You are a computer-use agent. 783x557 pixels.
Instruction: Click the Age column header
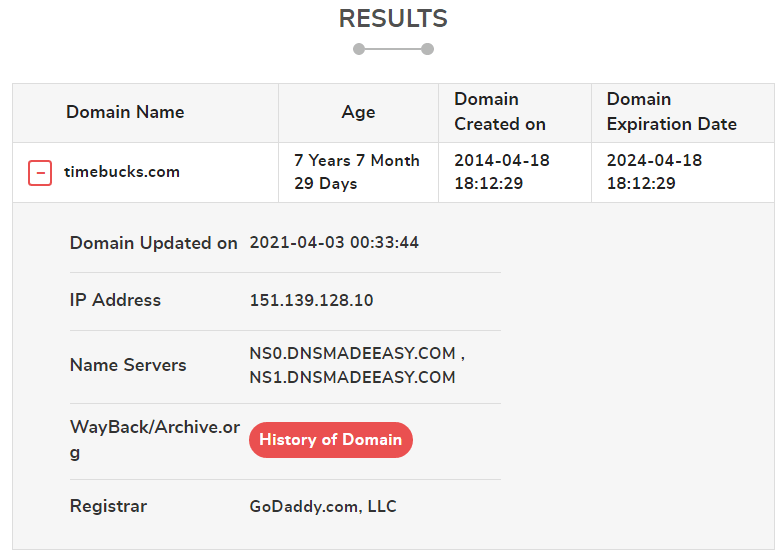click(x=358, y=112)
